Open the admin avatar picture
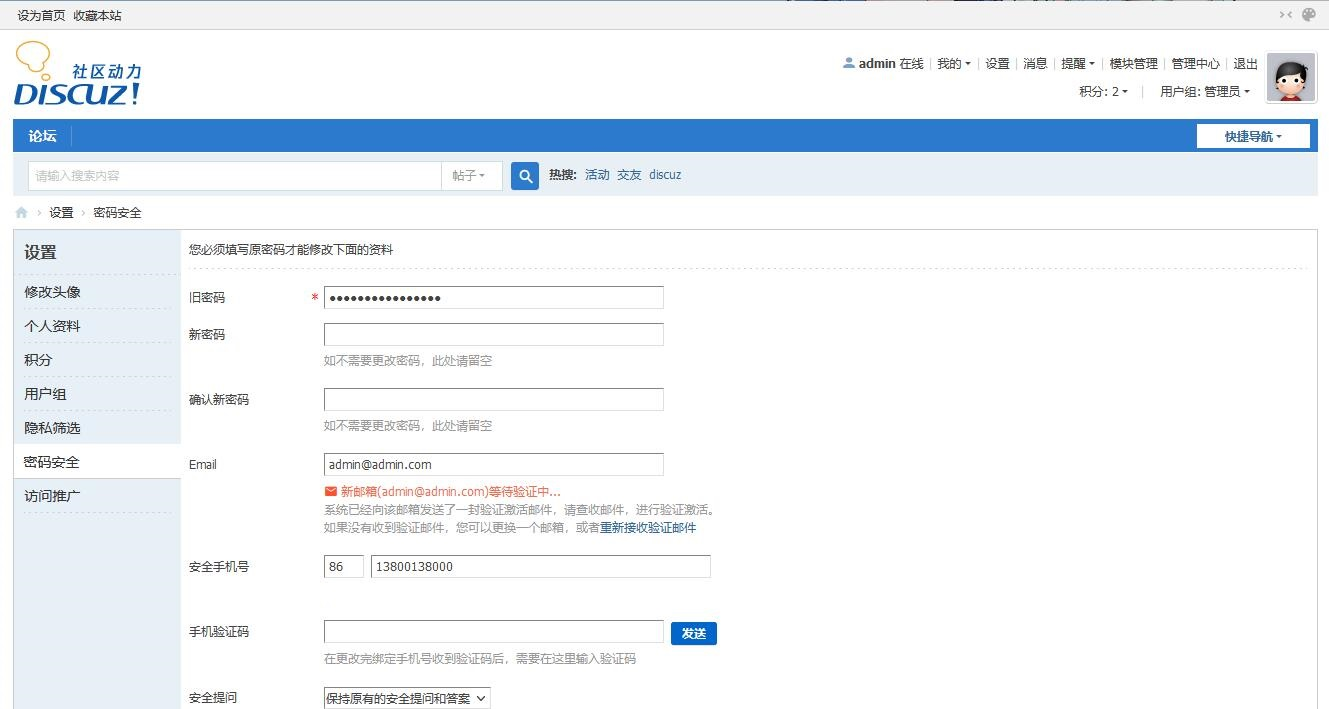The height and width of the screenshot is (709, 1329). click(x=1291, y=78)
